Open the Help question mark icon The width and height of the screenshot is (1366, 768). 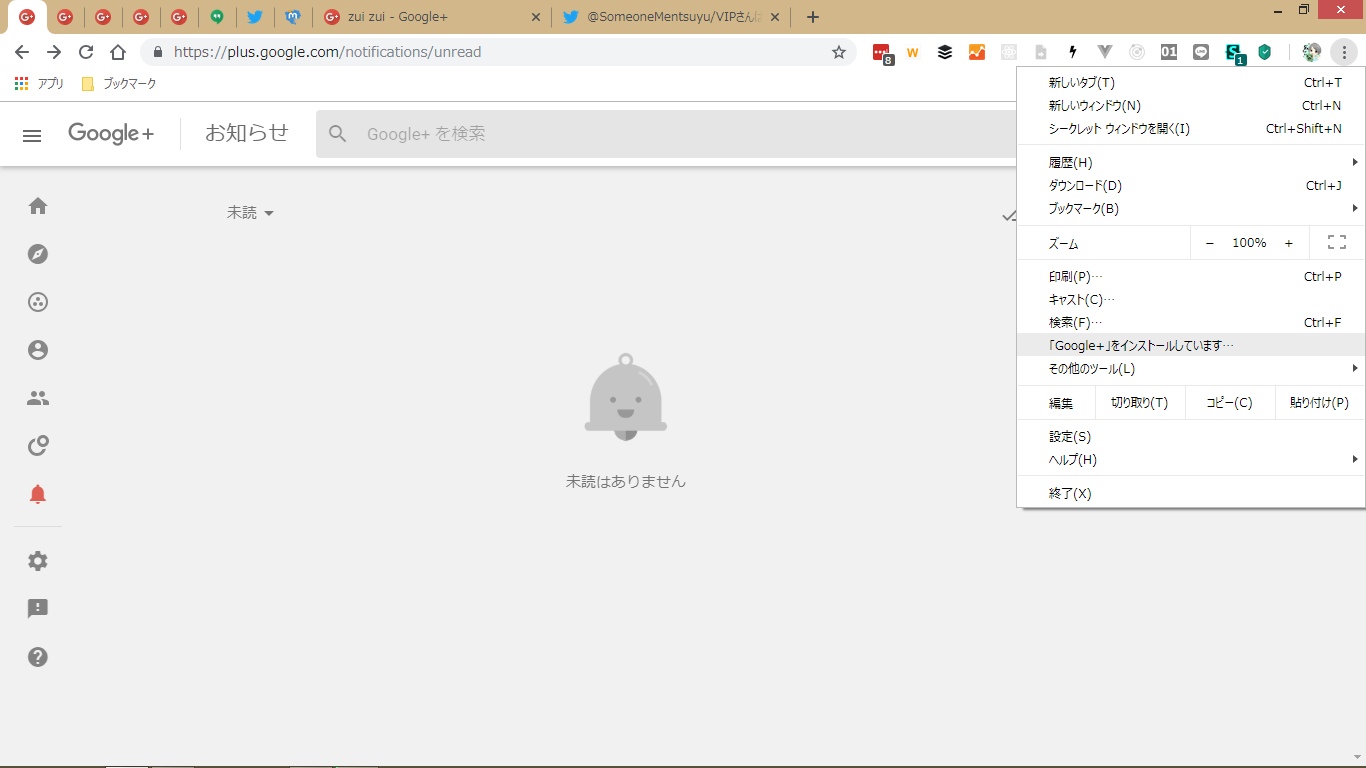tap(38, 657)
